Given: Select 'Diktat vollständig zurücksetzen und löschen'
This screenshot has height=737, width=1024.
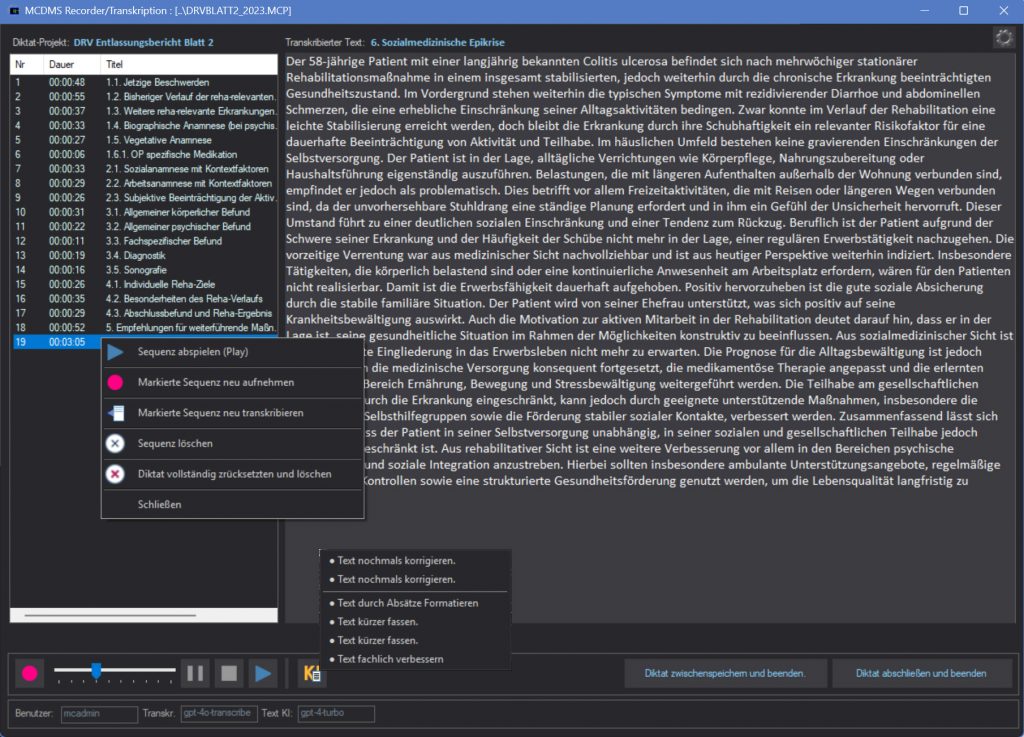Looking at the screenshot, I should 234,474.
